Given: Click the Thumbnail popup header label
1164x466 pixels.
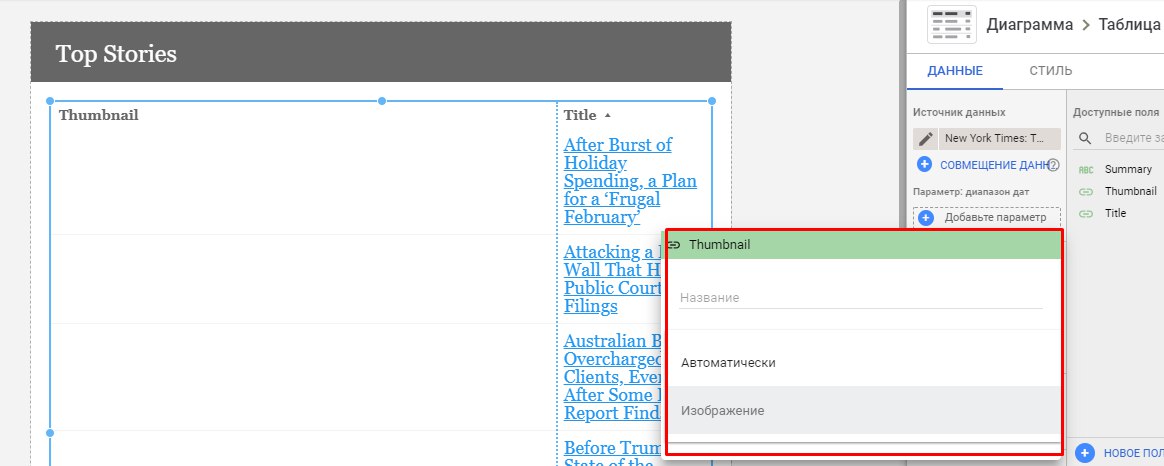Looking at the screenshot, I should pos(719,244).
